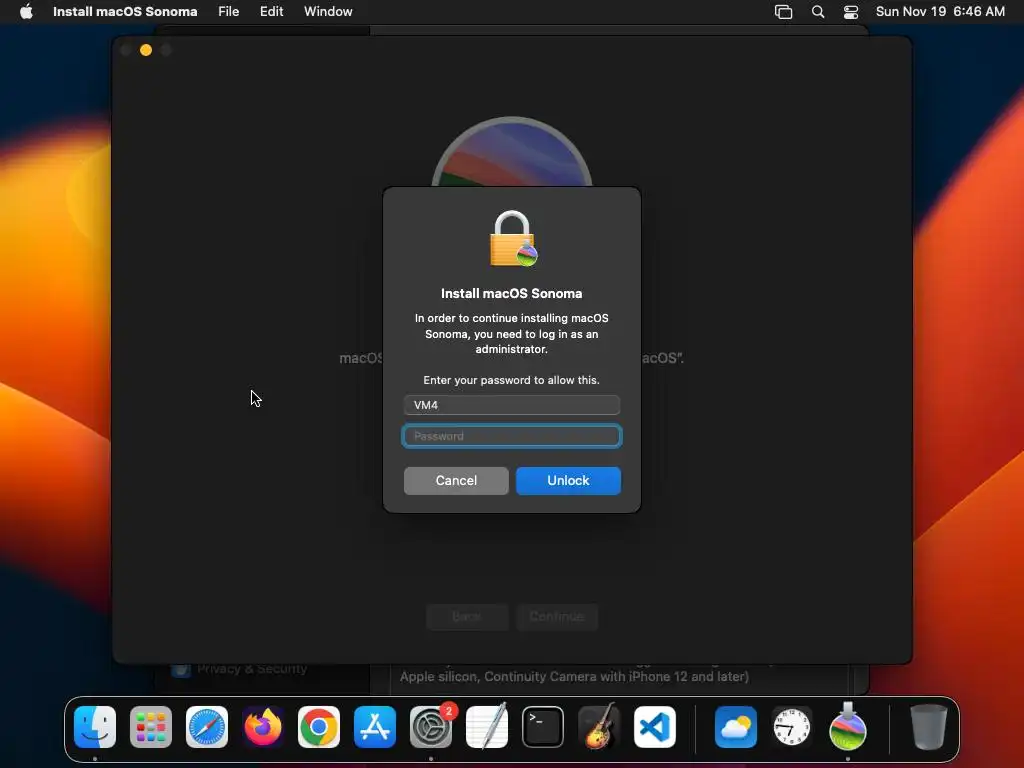Open Control Center in menu bar
This screenshot has height=768, width=1024.
(x=851, y=12)
